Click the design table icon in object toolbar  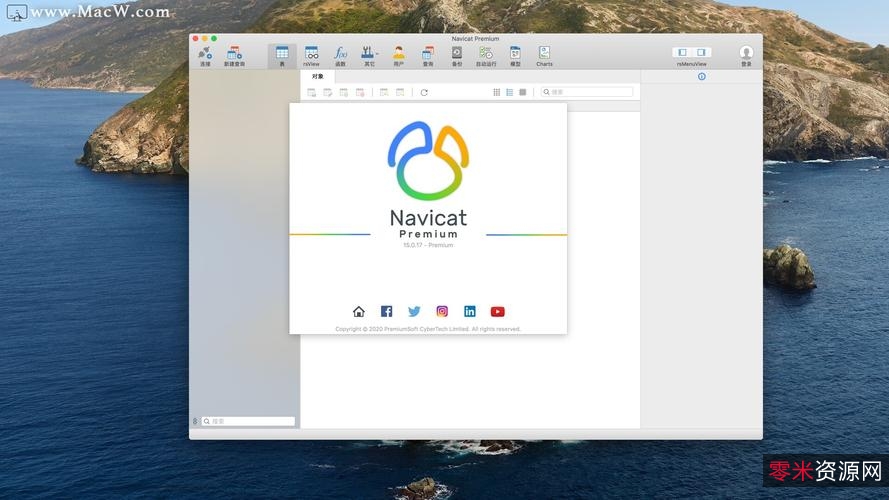(x=328, y=92)
